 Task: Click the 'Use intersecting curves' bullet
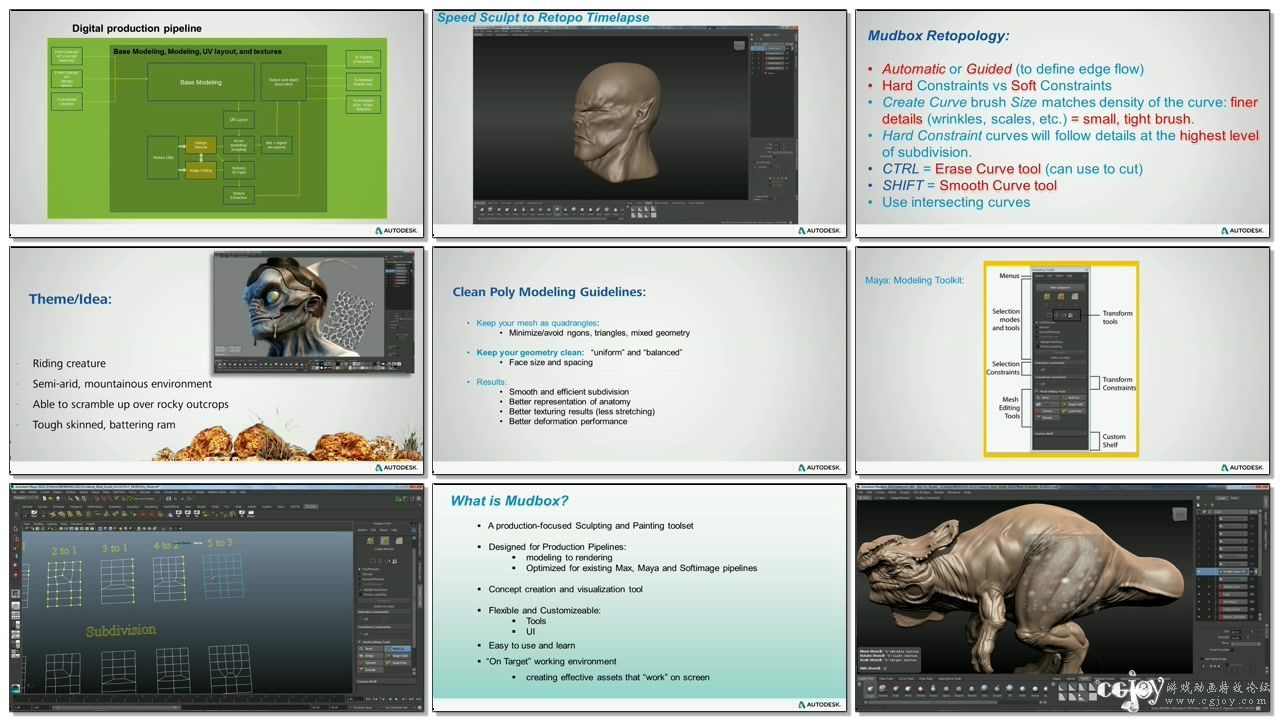[956, 202]
